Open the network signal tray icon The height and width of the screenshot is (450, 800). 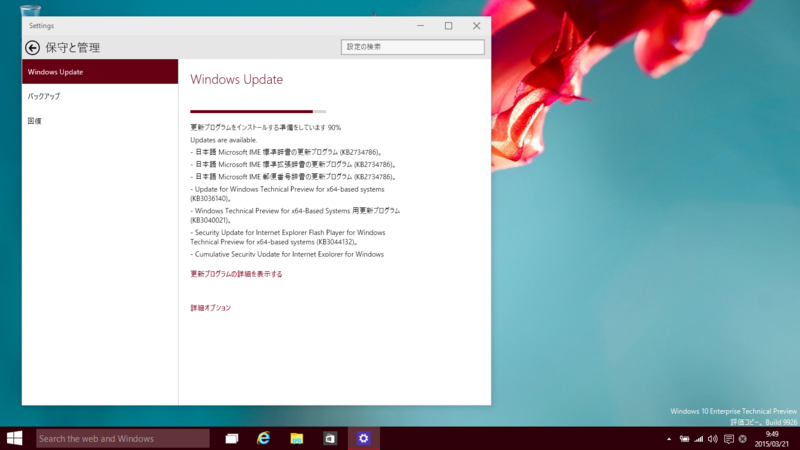pyautogui.click(x=698, y=439)
